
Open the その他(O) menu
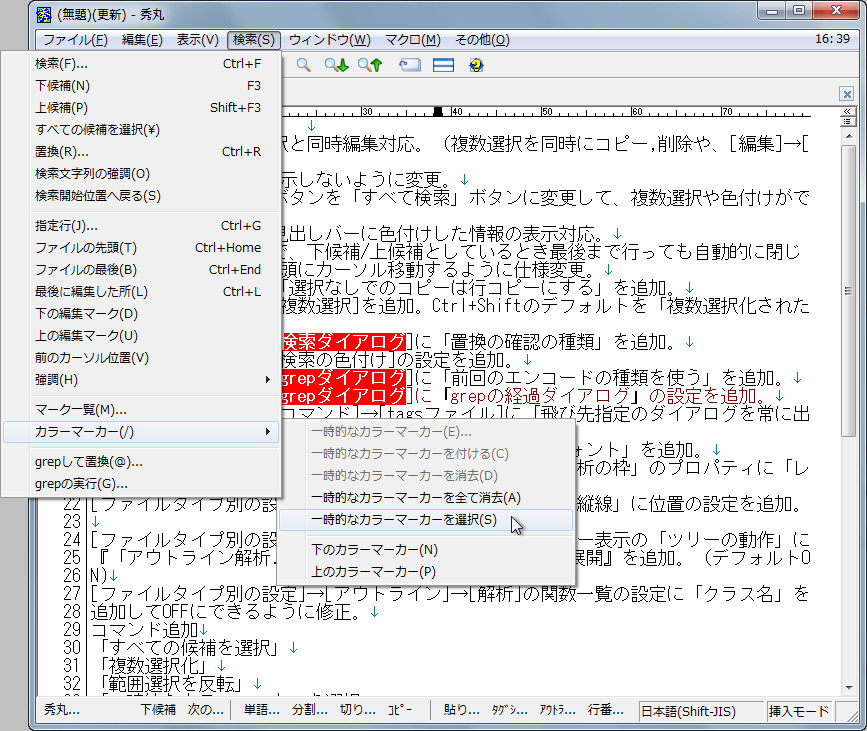pos(482,40)
